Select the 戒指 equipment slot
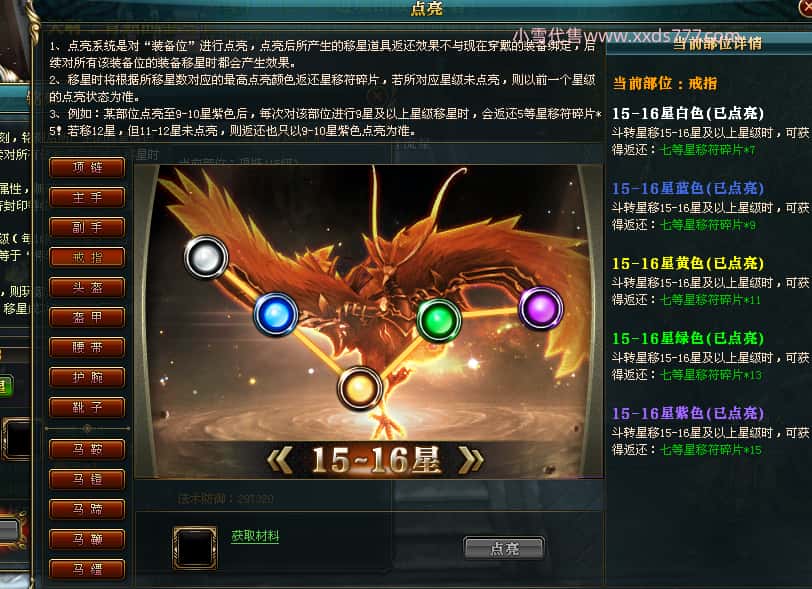This screenshot has height=589, width=812. tap(87, 257)
